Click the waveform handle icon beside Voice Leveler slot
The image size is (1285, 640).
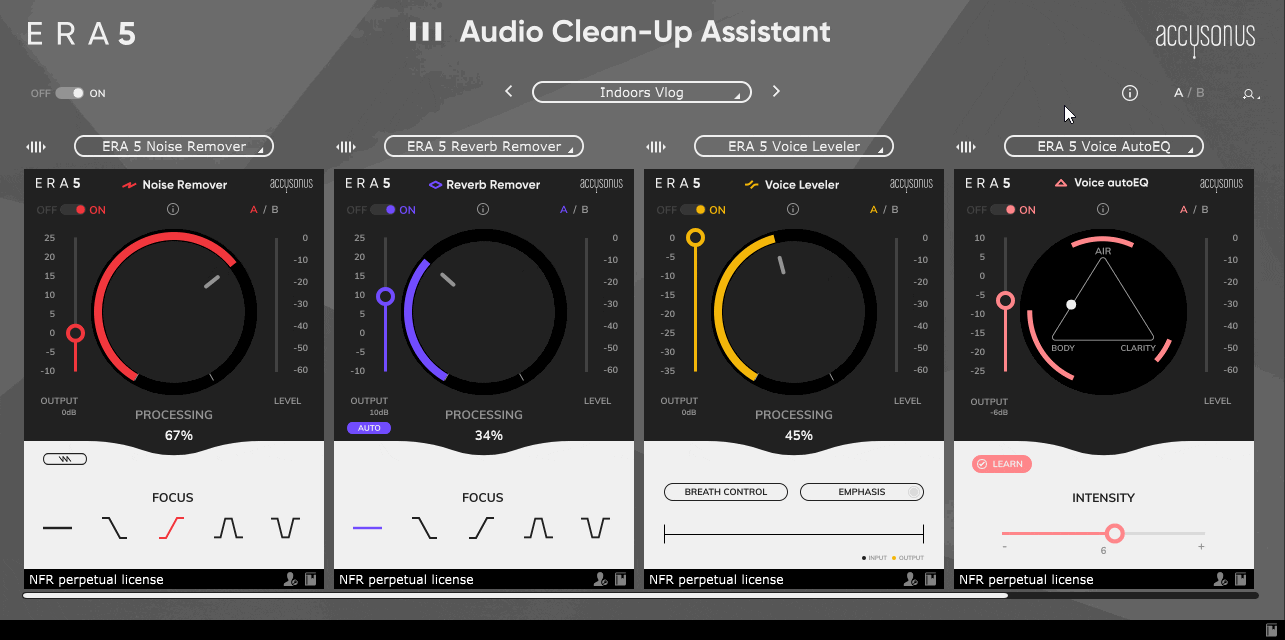click(x=656, y=147)
